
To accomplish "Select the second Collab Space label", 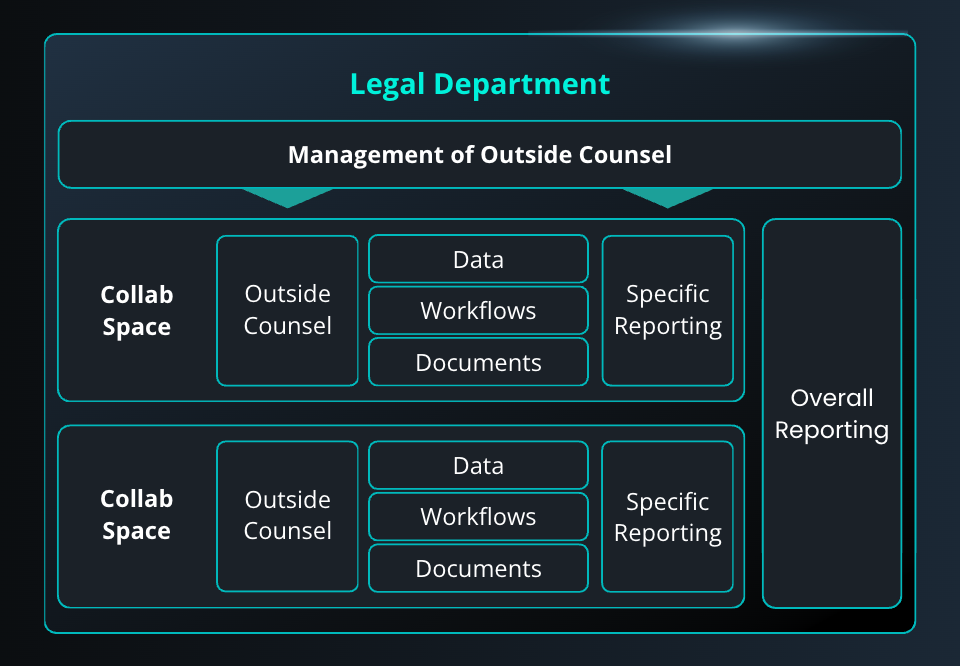I will coord(136,515).
